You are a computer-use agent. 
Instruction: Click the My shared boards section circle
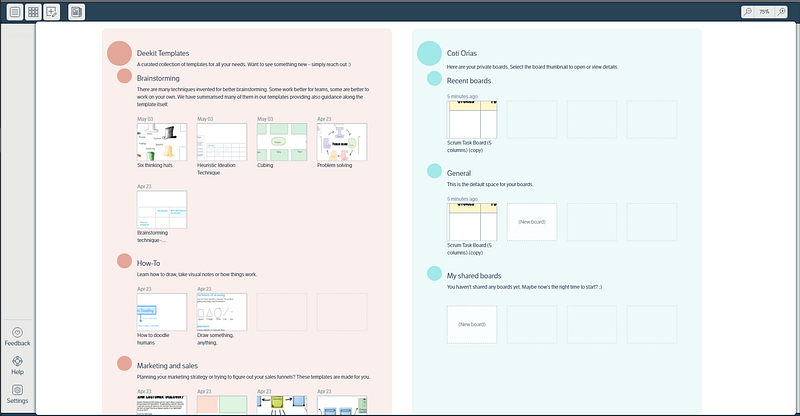[434, 274]
